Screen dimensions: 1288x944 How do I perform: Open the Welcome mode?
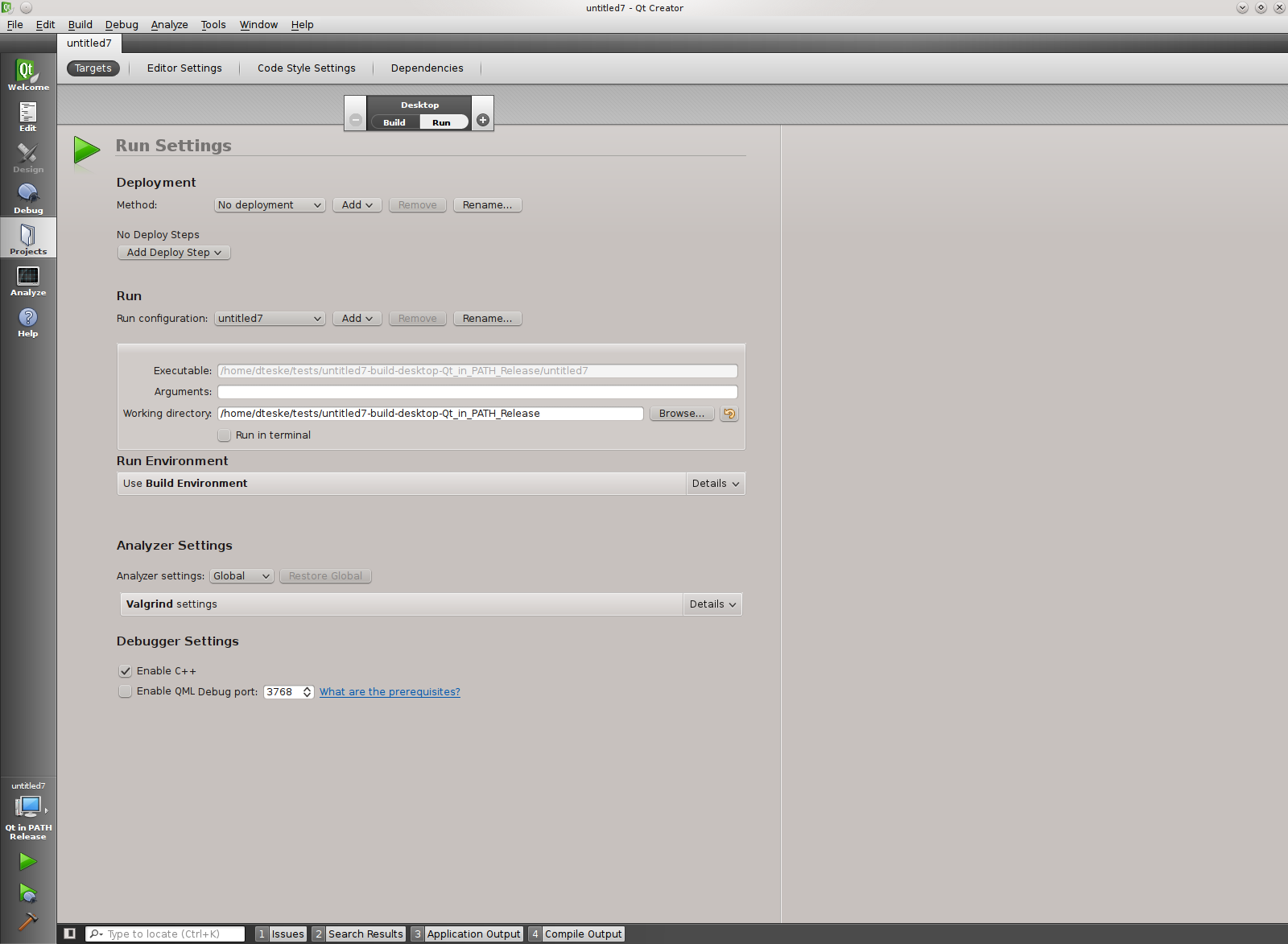(28, 75)
